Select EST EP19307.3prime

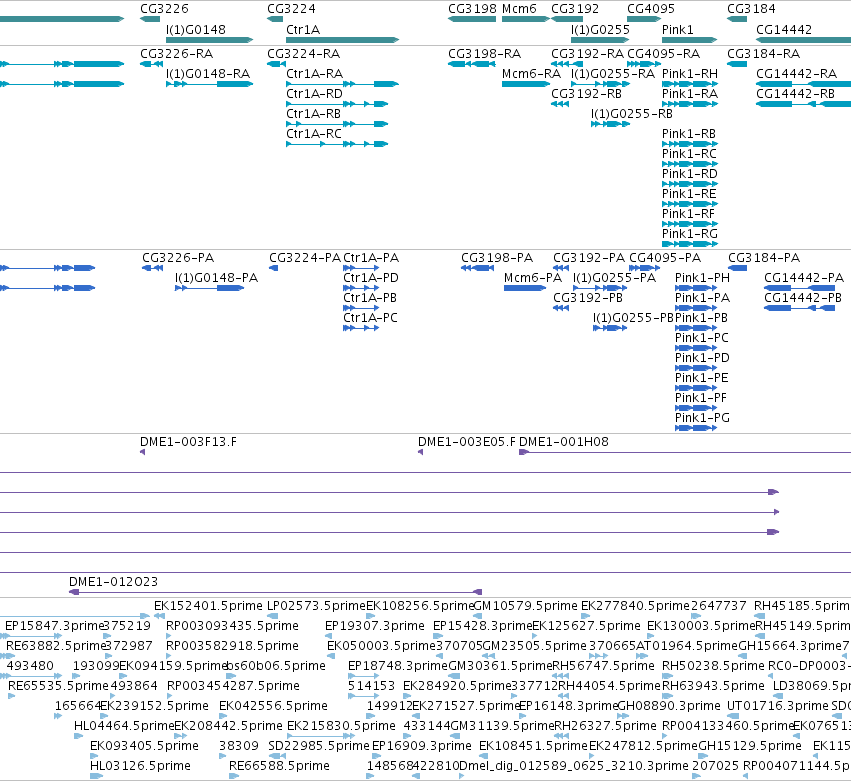pos(374,626)
